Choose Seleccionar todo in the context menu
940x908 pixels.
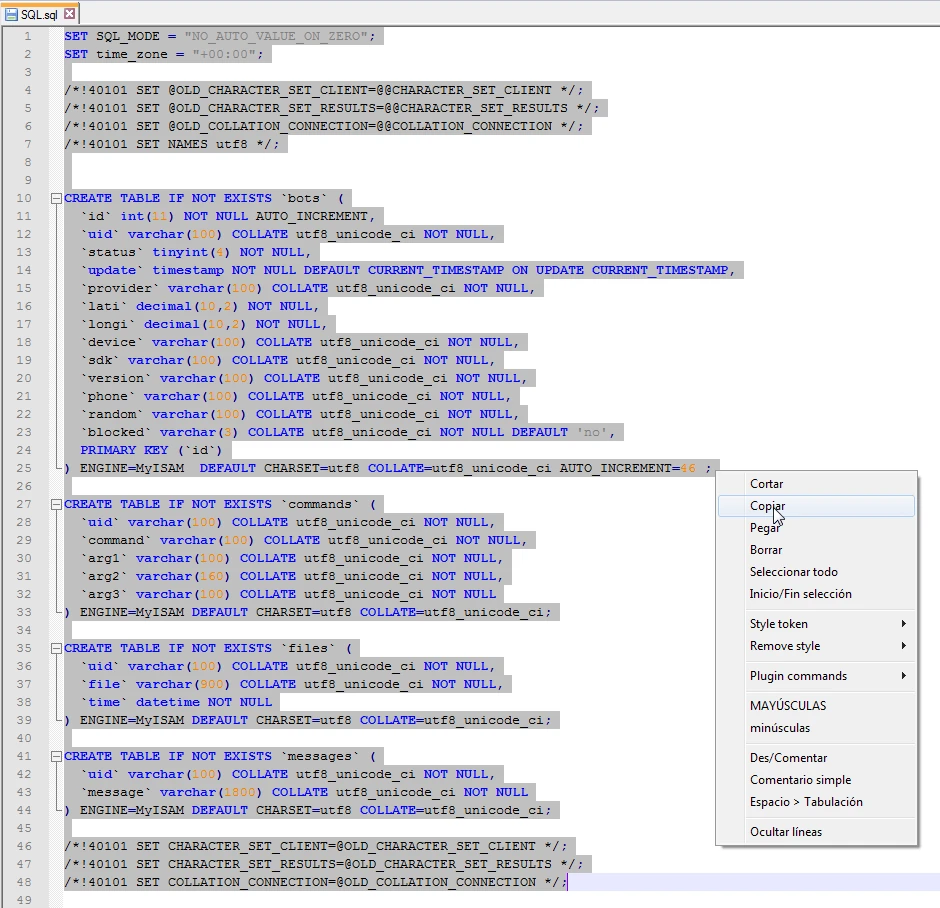click(816, 572)
